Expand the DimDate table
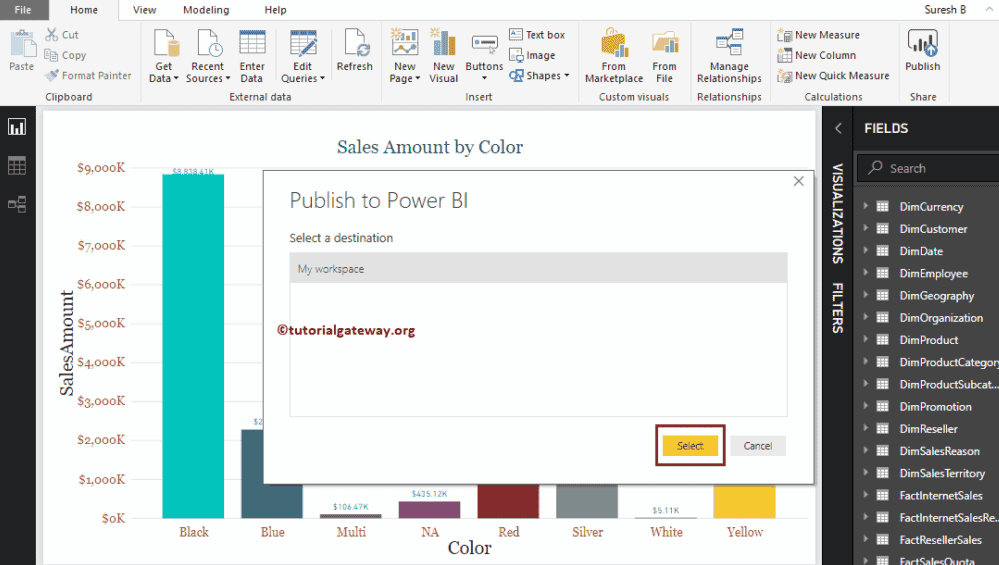This screenshot has width=999, height=565. (x=866, y=250)
